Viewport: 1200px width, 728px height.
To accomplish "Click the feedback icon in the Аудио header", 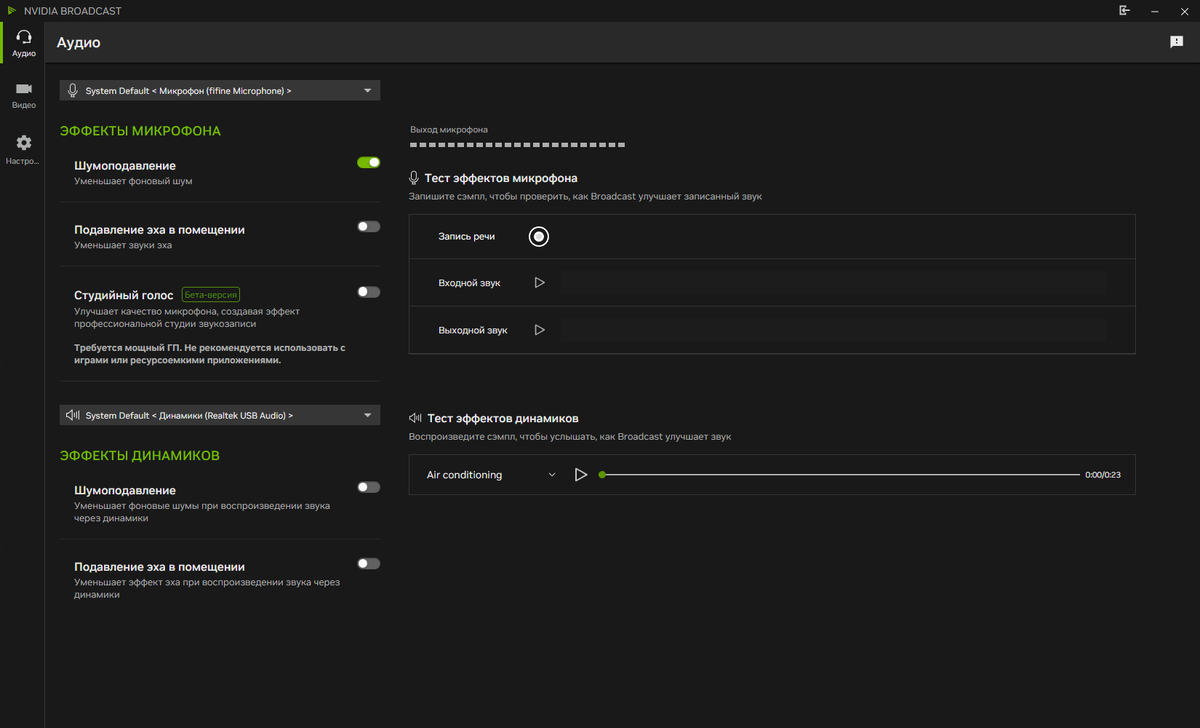I will [1176, 42].
